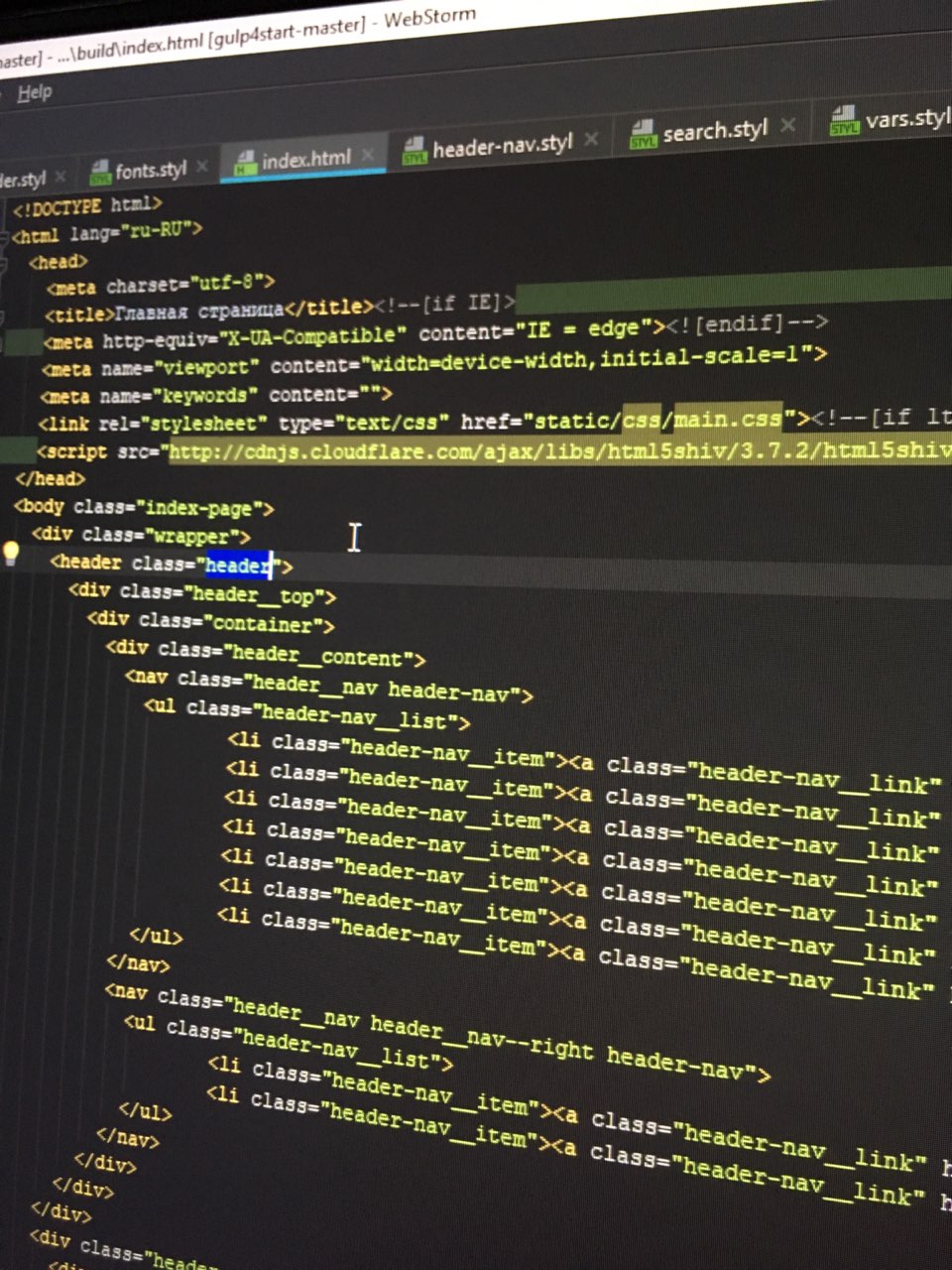Click the <![endif]--> comment text
Viewport: 952px width, 1270px height.
[748, 323]
